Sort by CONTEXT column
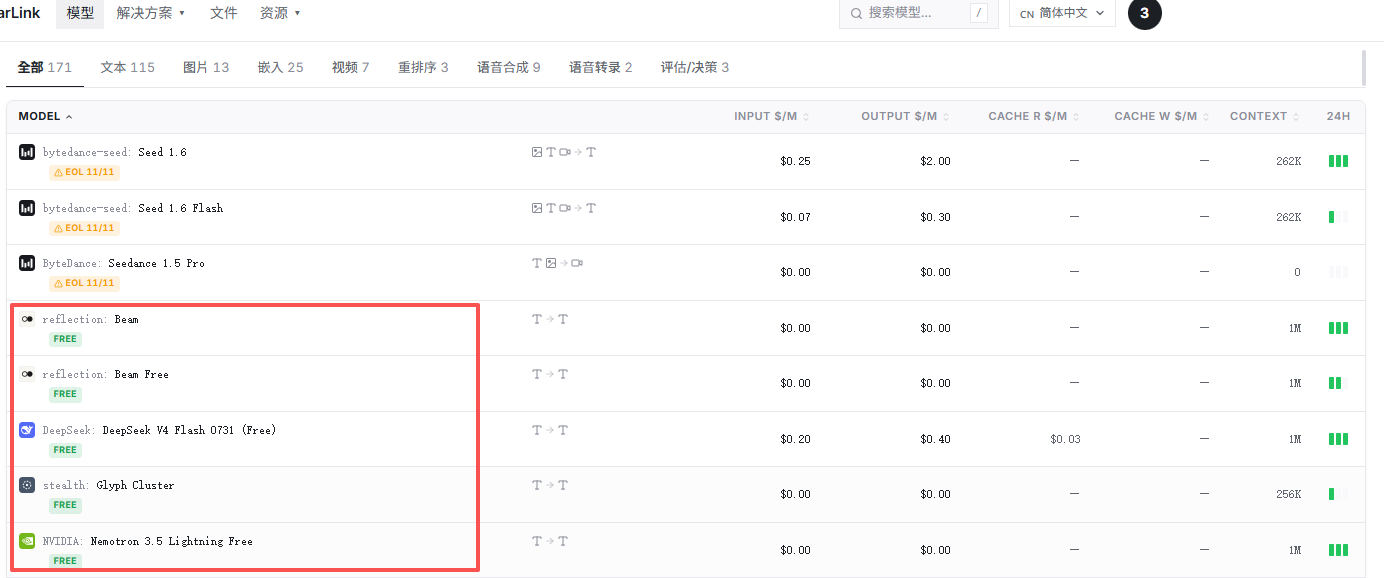1384x578 pixels. [1265, 117]
